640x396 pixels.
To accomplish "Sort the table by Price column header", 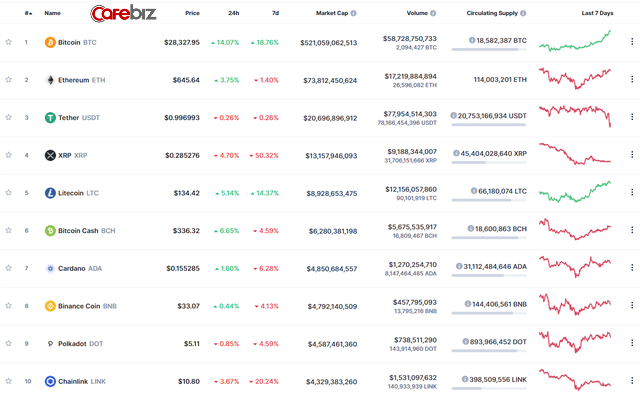I will 192,13.
